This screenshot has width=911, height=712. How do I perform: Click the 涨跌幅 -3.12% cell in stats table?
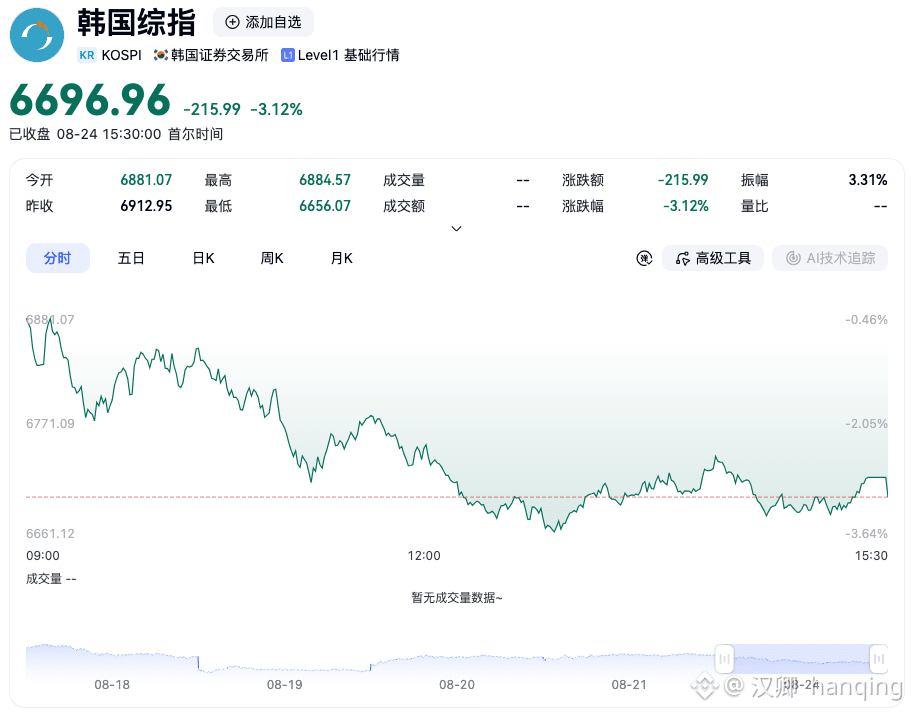coord(686,206)
